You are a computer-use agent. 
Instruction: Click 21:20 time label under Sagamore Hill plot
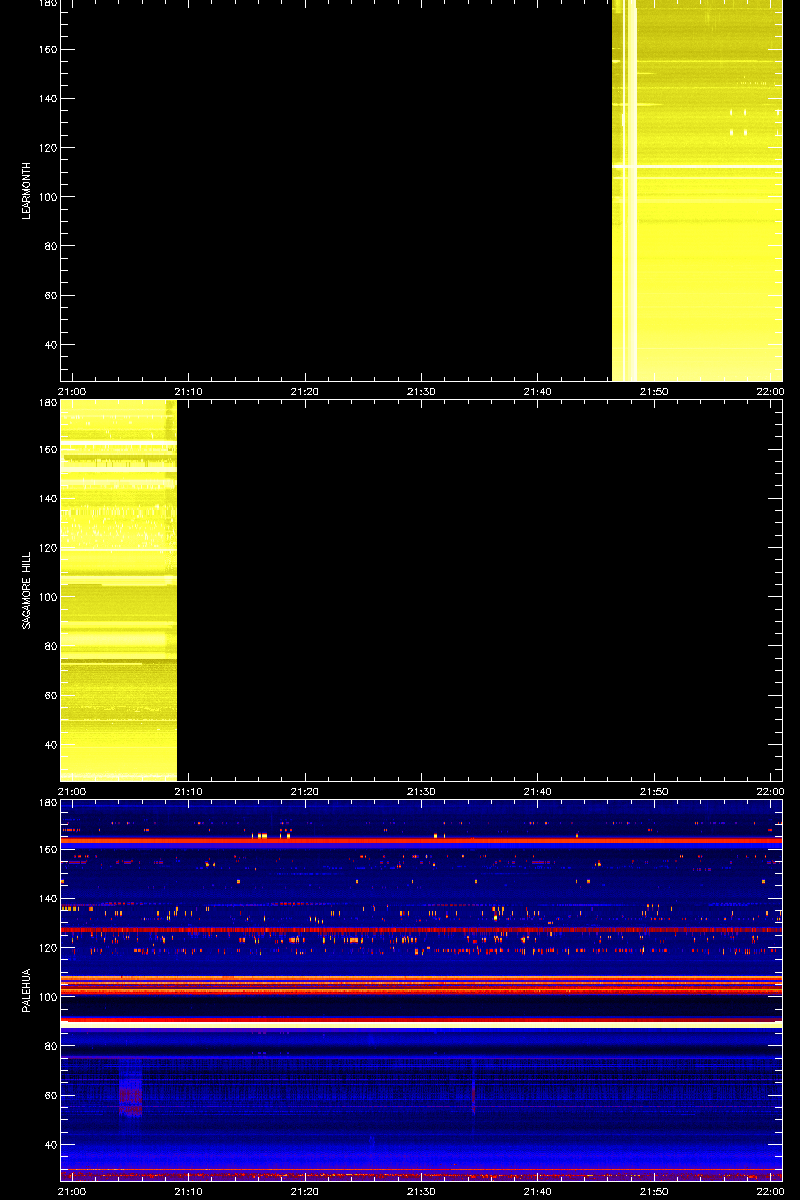pyautogui.click(x=305, y=791)
